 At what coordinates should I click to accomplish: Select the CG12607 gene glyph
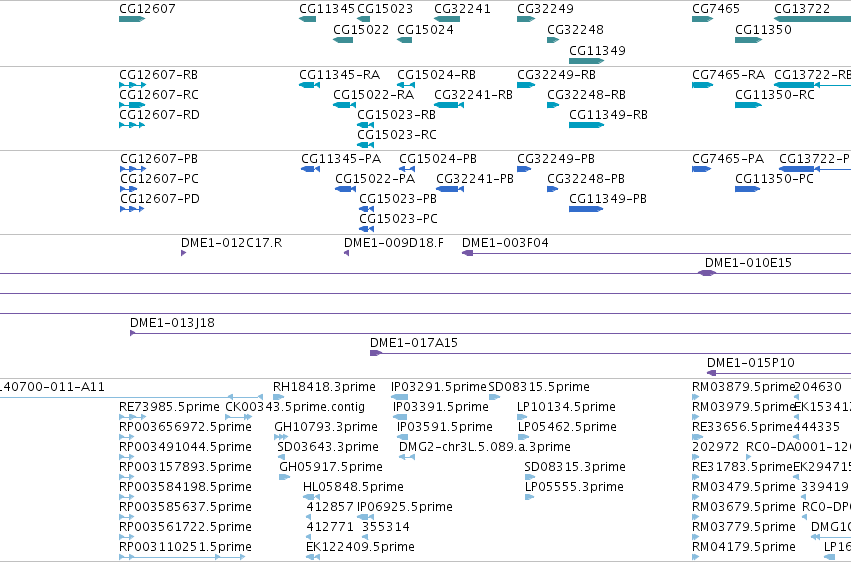[x=132, y=19]
